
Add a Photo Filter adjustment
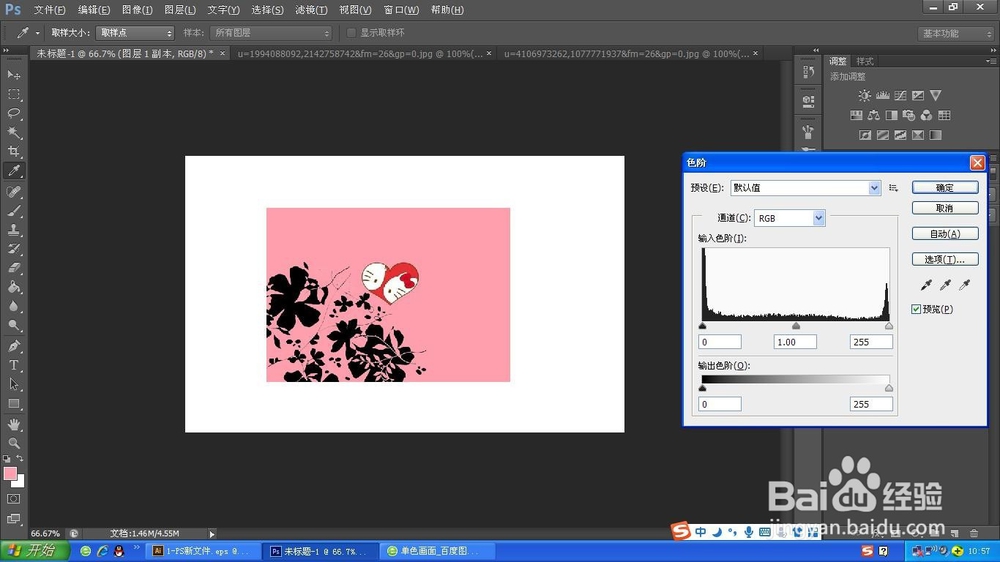pos(909,115)
